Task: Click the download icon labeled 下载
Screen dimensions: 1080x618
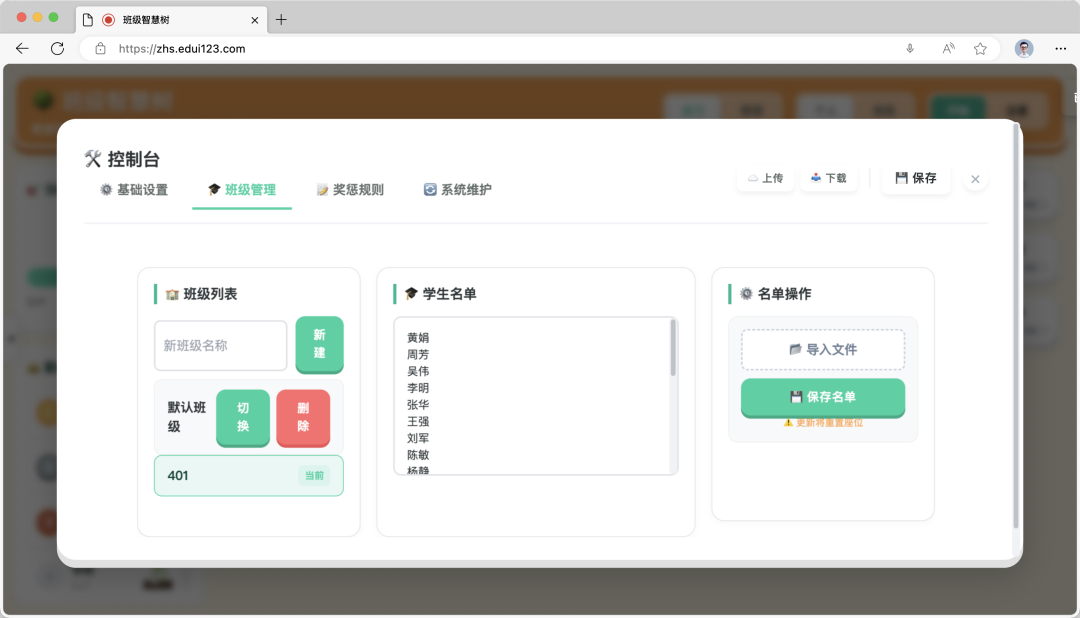Action: pos(817,178)
